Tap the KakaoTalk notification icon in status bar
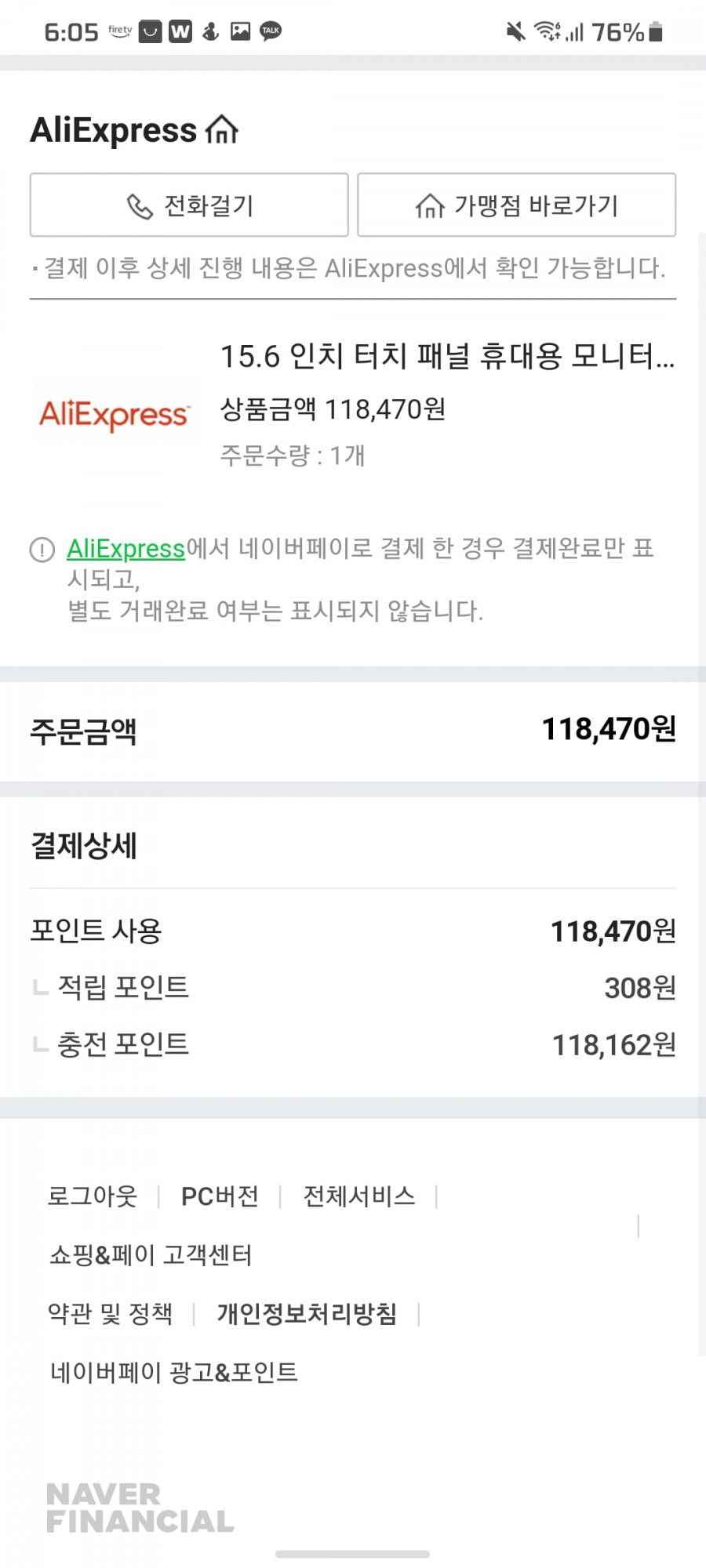The image size is (706, 1568). (271, 31)
